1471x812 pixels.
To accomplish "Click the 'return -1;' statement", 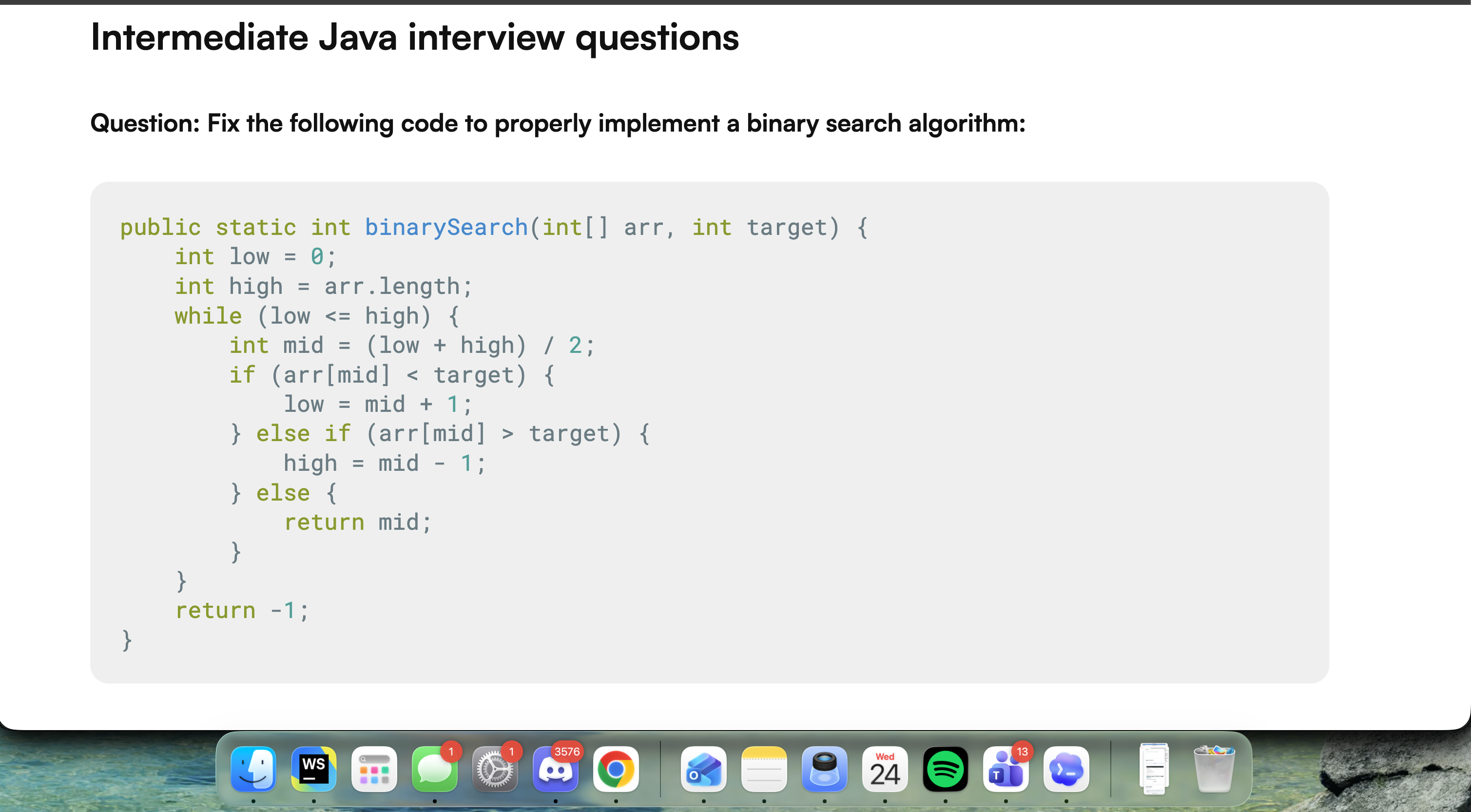I will [242, 610].
